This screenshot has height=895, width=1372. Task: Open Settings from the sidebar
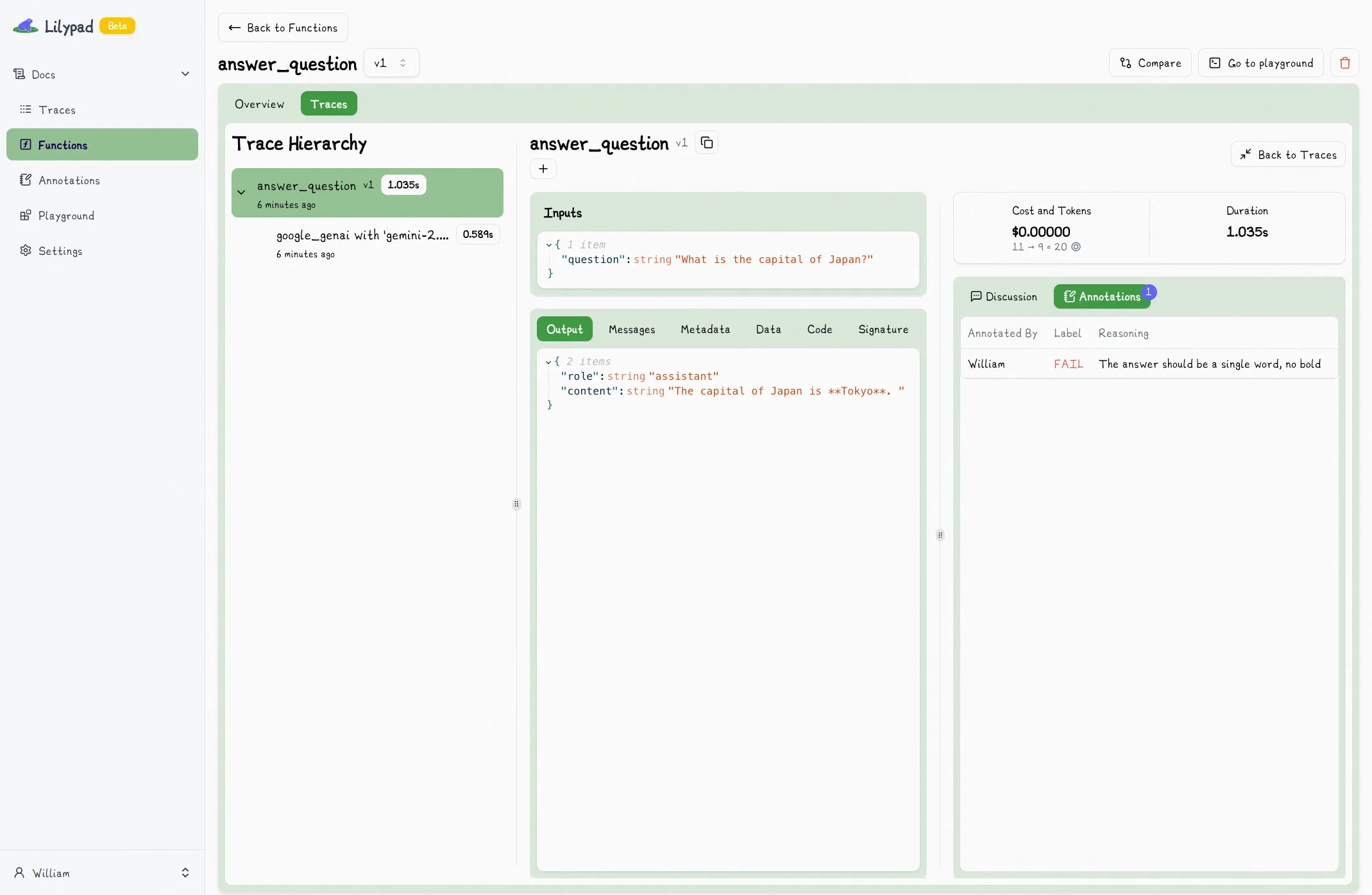(x=60, y=251)
